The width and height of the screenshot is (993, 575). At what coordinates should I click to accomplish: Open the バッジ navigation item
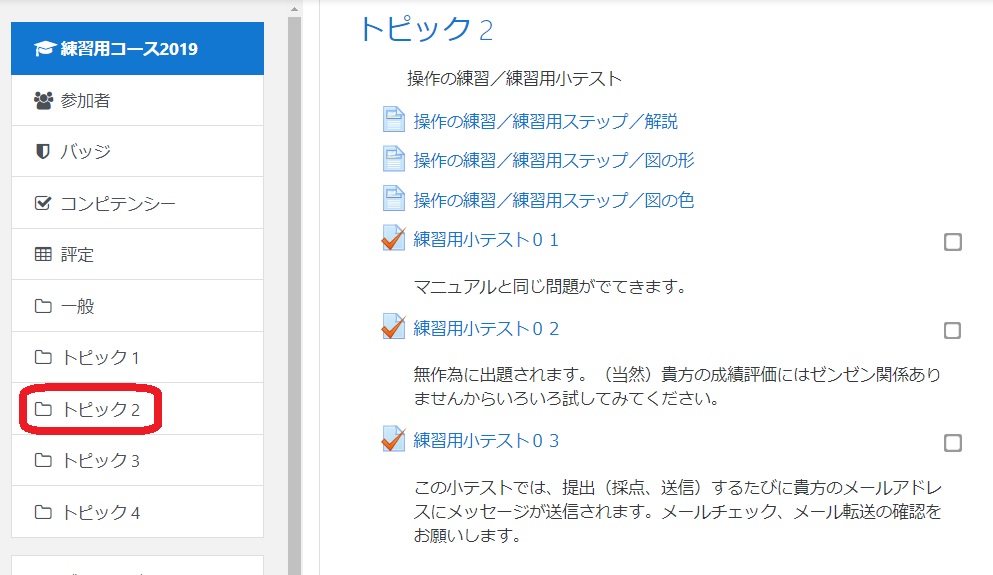pos(137,151)
